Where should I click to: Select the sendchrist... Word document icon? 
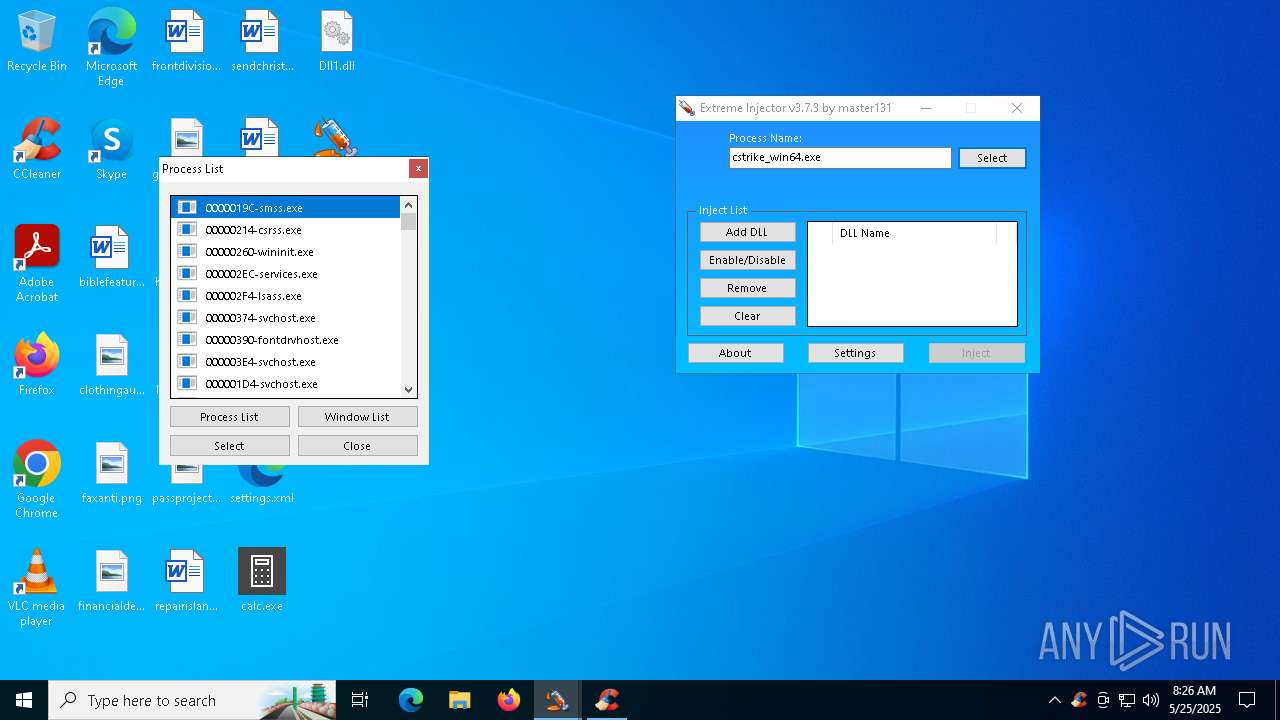pyautogui.click(x=262, y=42)
